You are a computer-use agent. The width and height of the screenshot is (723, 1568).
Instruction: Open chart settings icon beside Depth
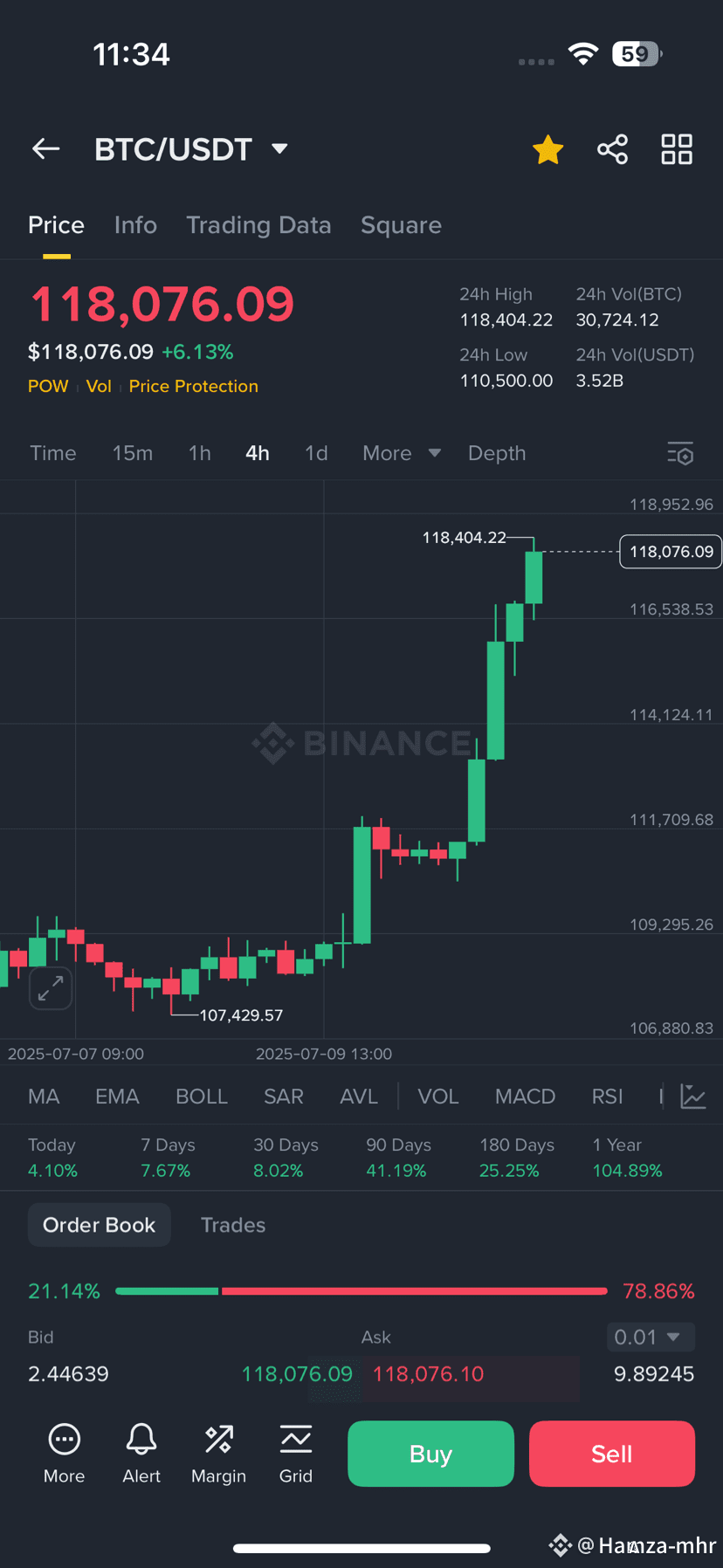[680, 453]
